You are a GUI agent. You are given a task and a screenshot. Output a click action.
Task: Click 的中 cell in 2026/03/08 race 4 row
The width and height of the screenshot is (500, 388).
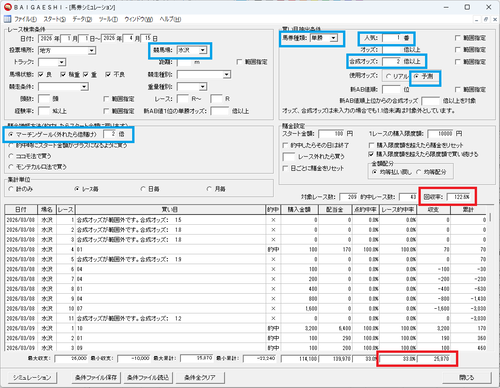pyautogui.click(x=273, y=249)
